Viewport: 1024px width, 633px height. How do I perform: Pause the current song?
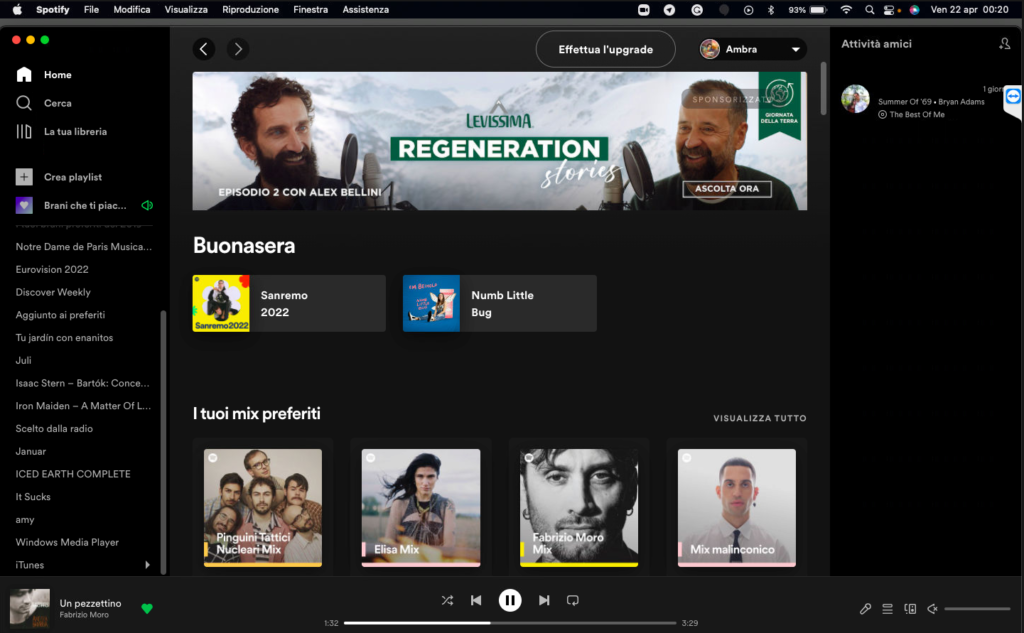(510, 600)
